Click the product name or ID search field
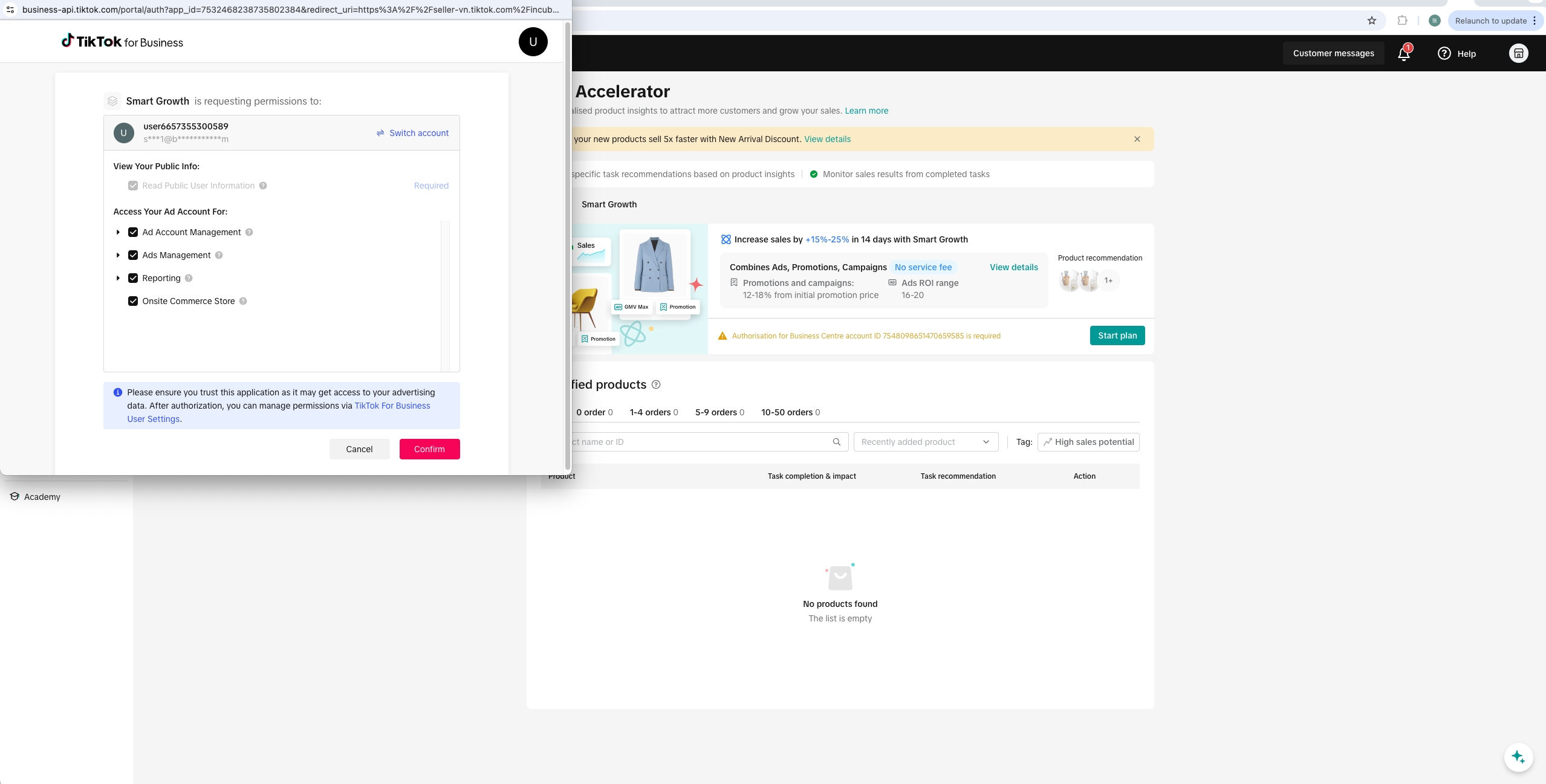This screenshot has width=1546, height=784. [x=695, y=442]
